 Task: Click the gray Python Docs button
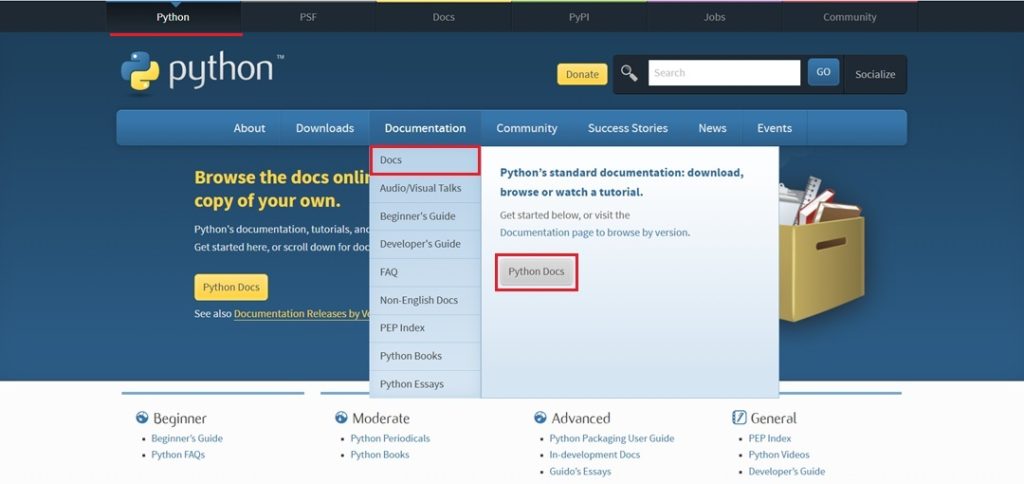536,272
